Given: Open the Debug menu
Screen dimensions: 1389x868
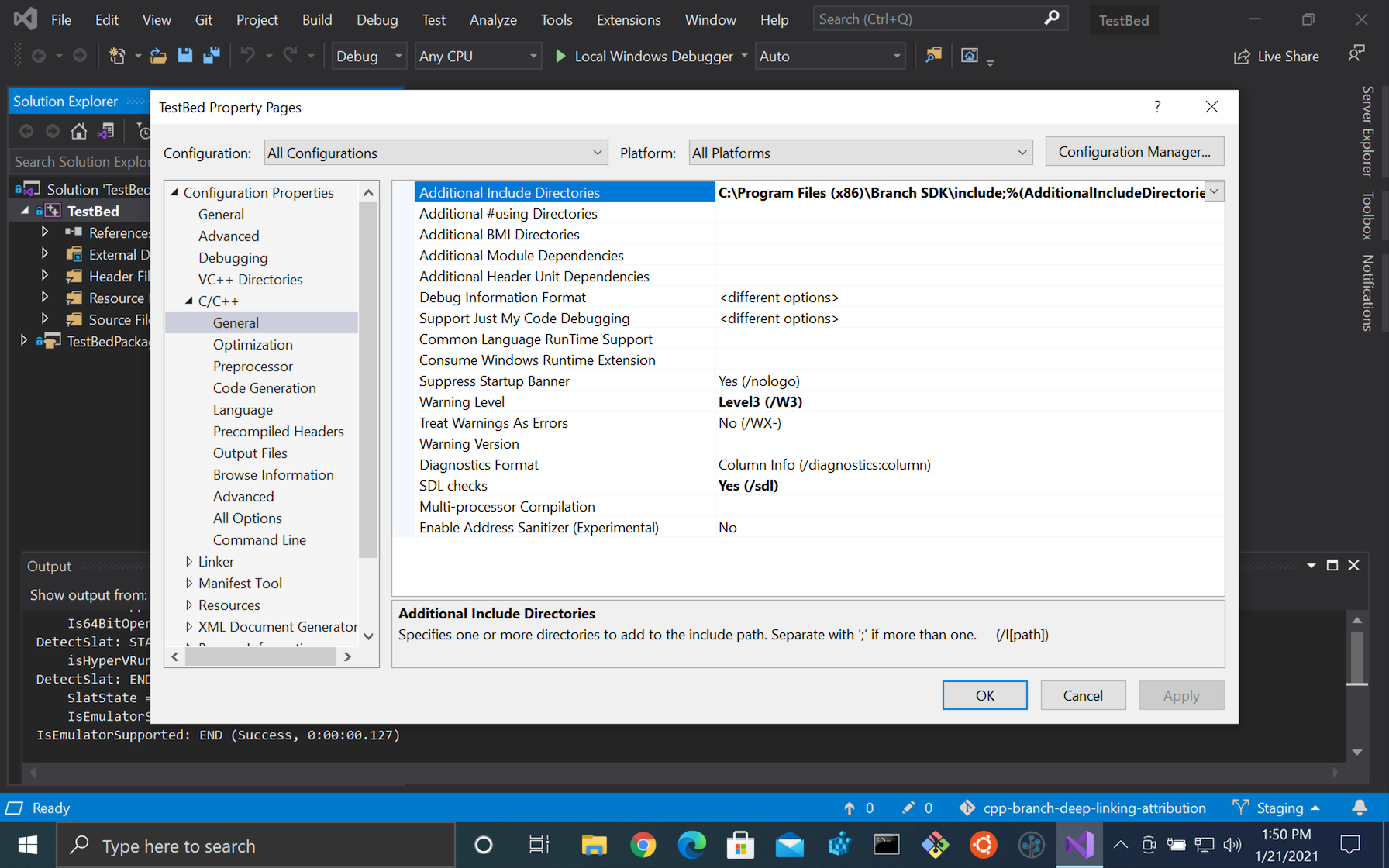Looking at the screenshot, I should [377, 19].
